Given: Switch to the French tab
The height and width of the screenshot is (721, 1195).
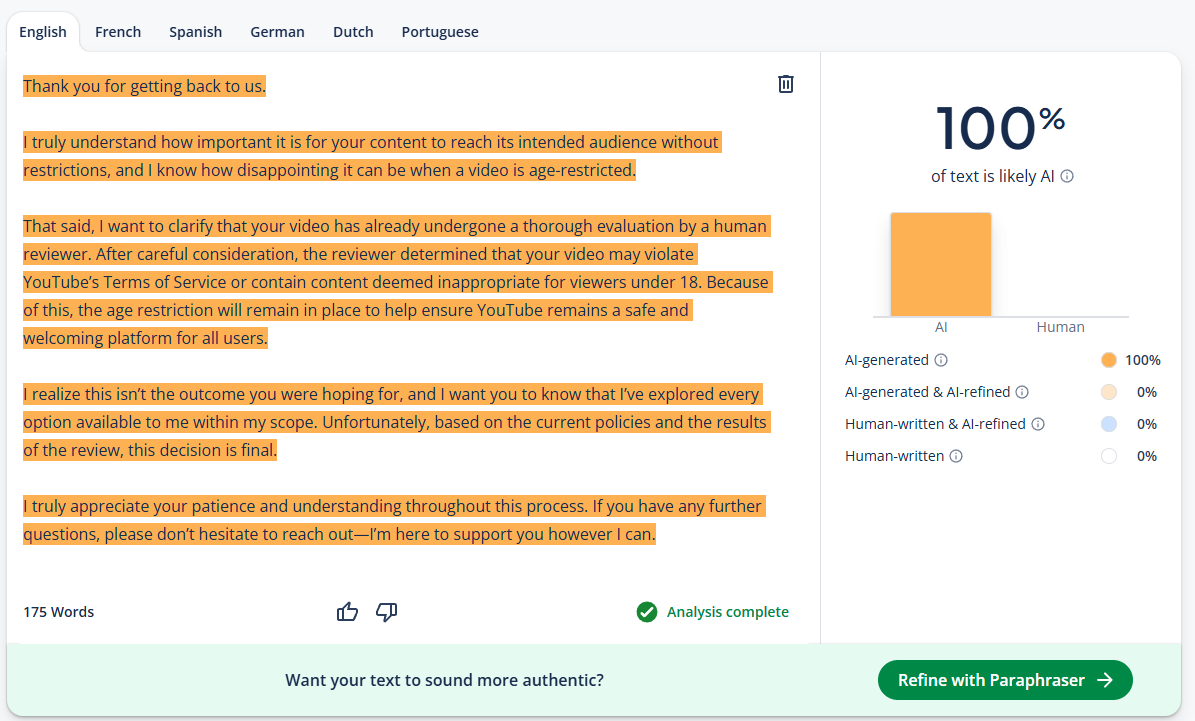Looking at the screenshot, I should click(118, 32).
